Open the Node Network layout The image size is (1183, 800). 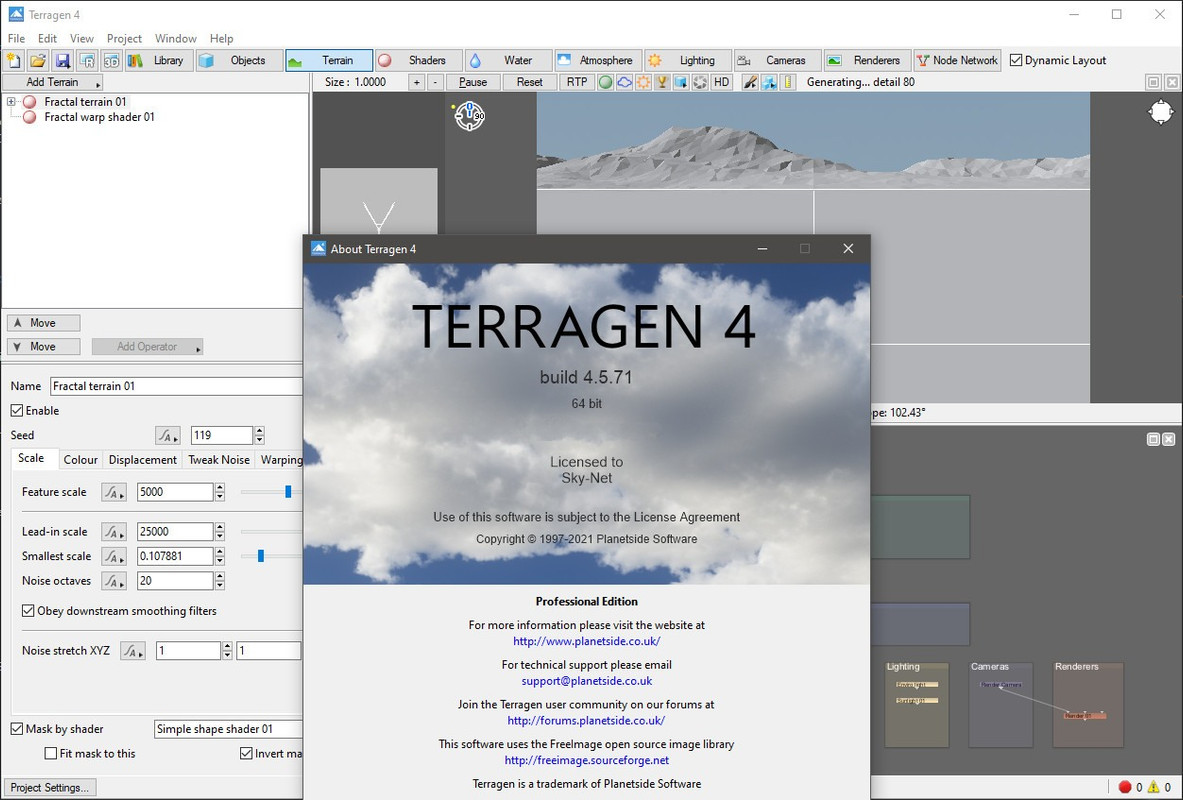point(957,60)
